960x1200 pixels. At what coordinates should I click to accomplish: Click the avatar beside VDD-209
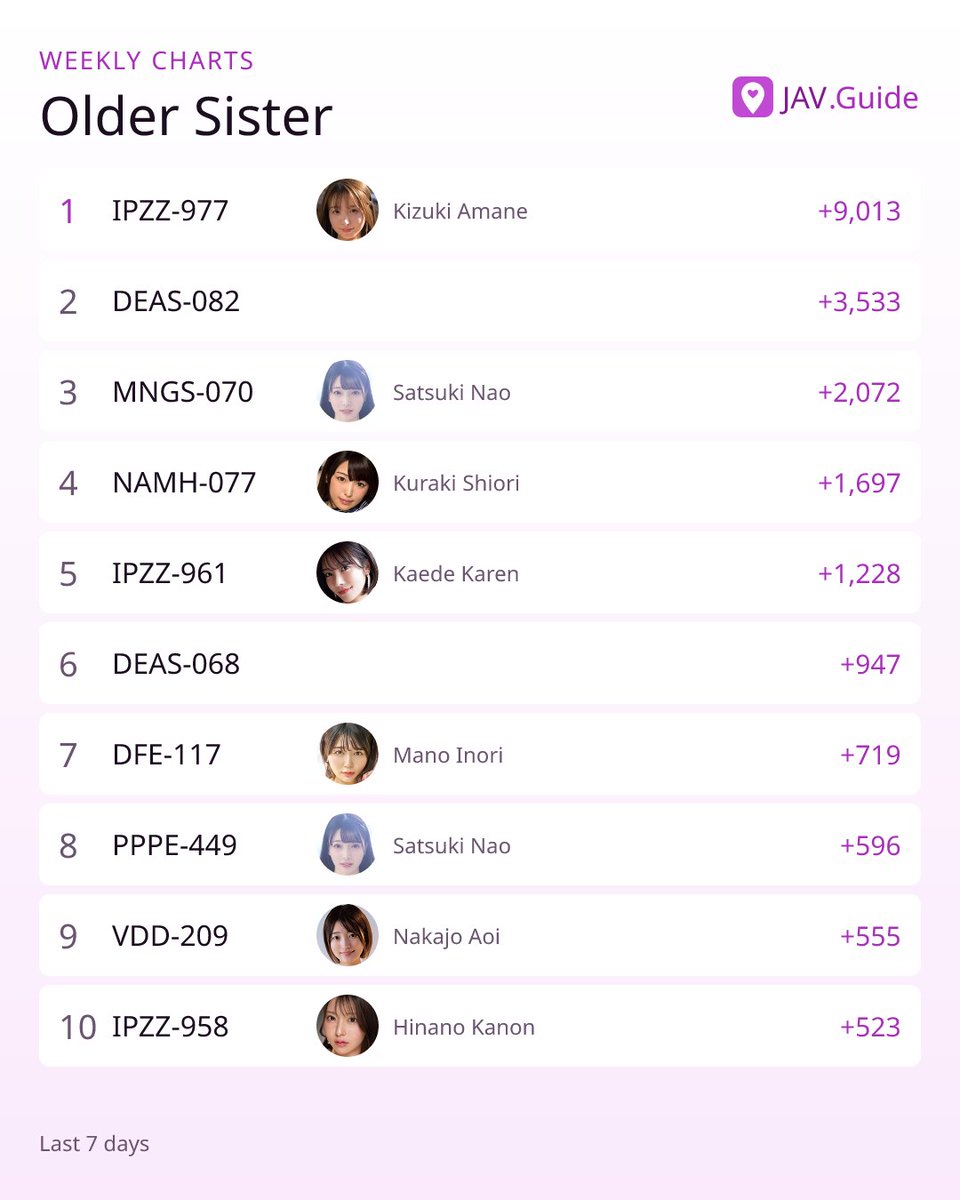click(x=347, y=936)
